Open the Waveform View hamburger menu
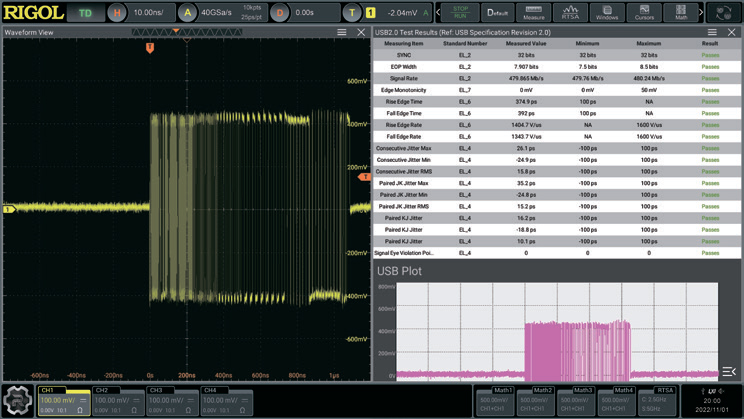The height and width of the screenshot is (419, 744). (342, 32)
